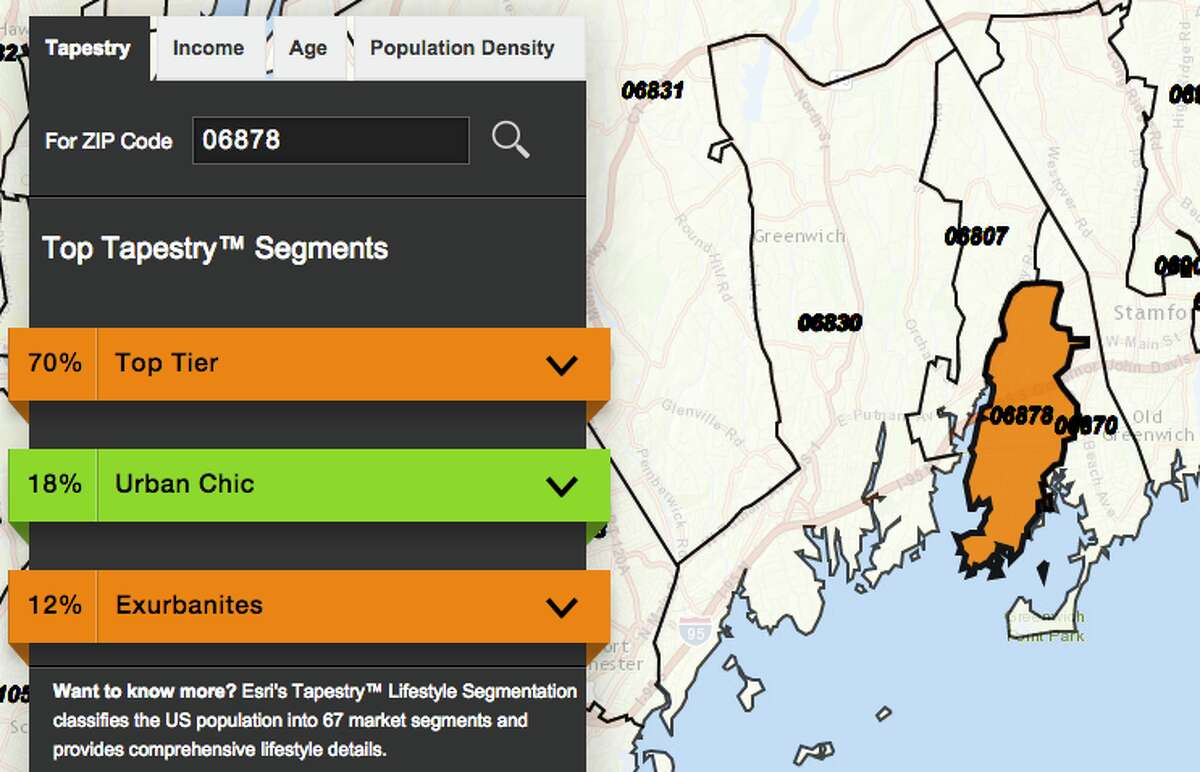Click the Exurbanites segment bar
1200x772 pixels.
300,605
